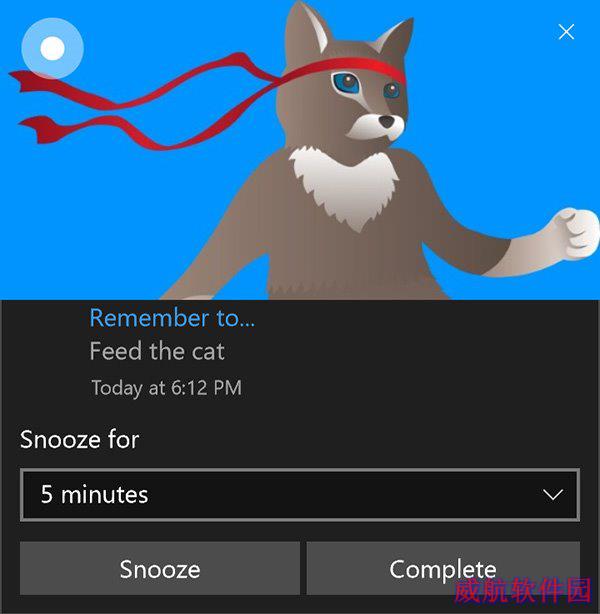Click the 'Feed the cat' reminder title
This screenshot has height=614, width=600.
coord(157,351)
